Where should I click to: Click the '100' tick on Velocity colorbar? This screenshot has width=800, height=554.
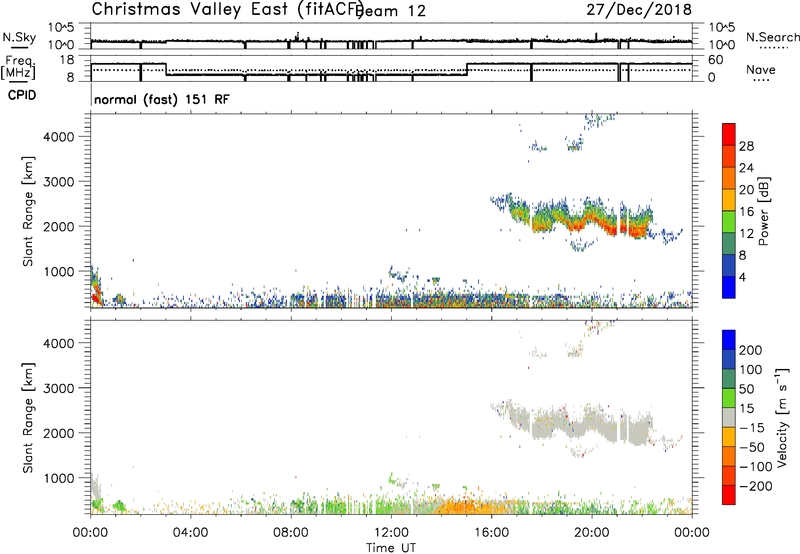point(751,369)
